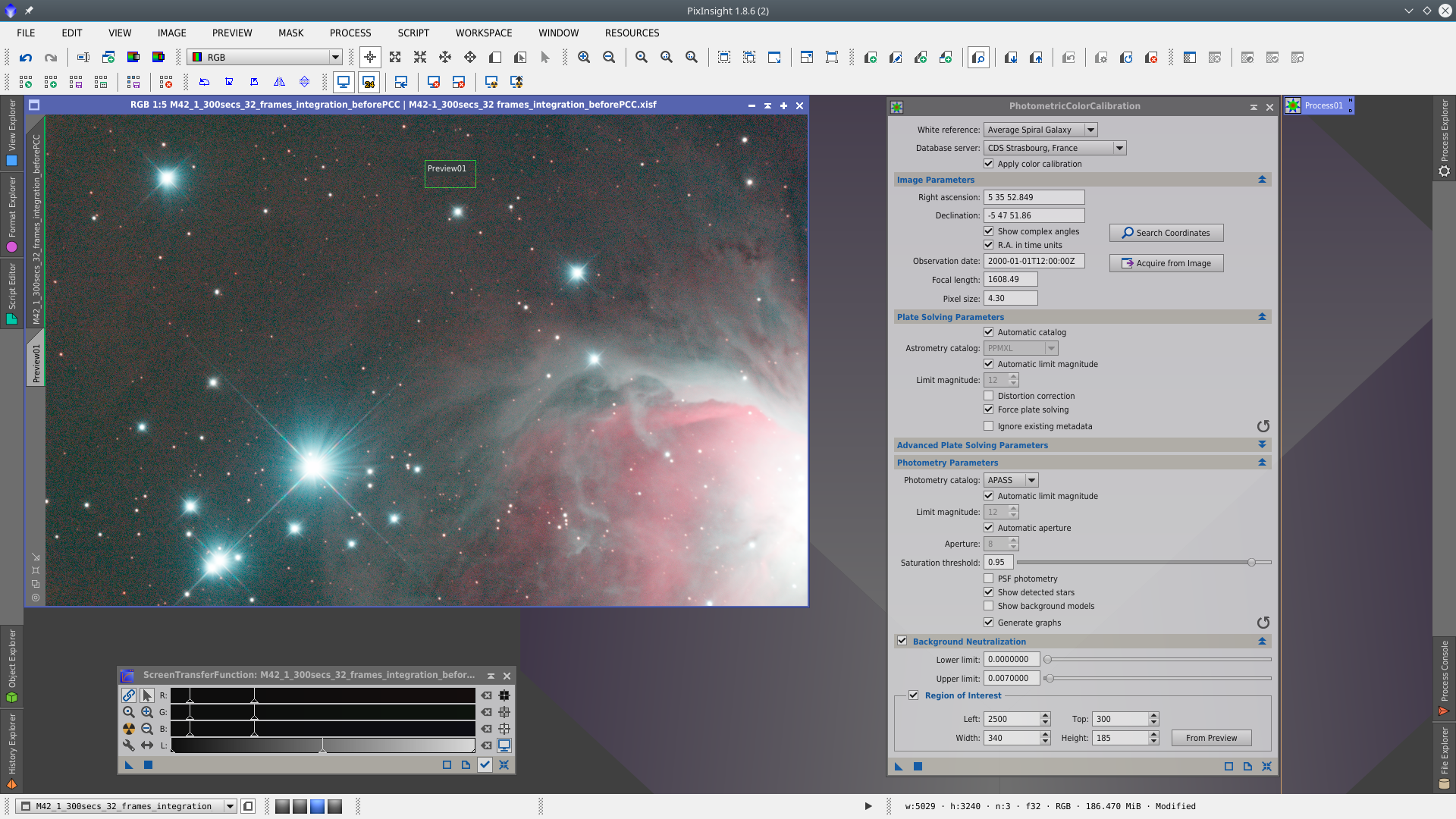Click the Undo icon in the main toolbar
Viewport: 1456px width, 819px height.
[x=25, y=57]
